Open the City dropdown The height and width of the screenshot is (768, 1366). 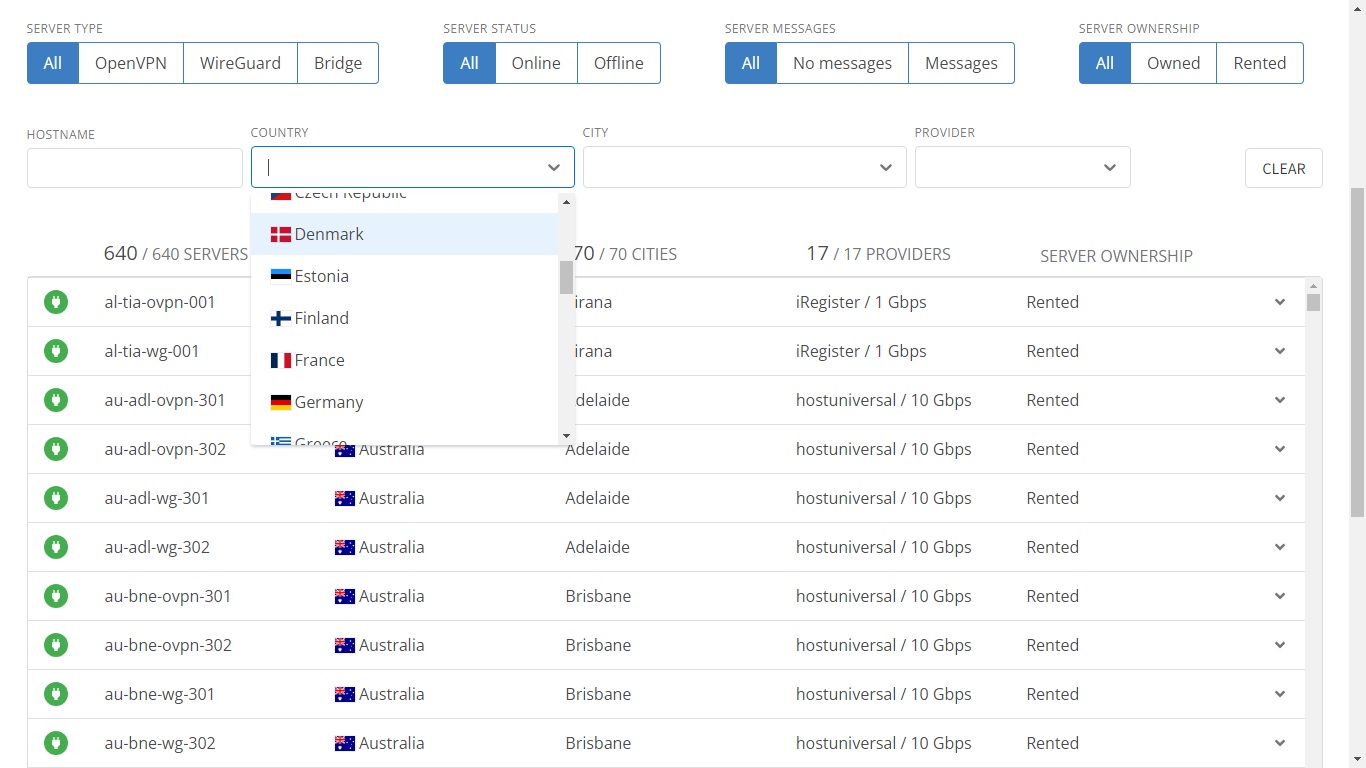[744, 167]
